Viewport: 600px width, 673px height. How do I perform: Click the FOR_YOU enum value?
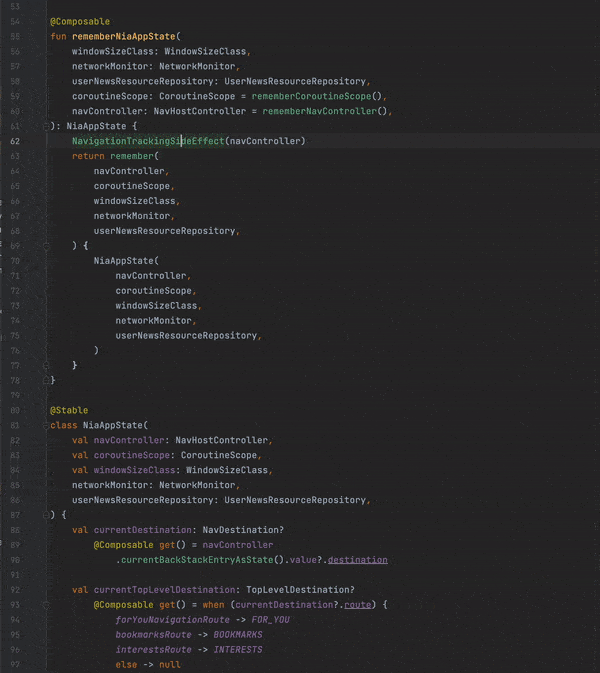(270, 620)
